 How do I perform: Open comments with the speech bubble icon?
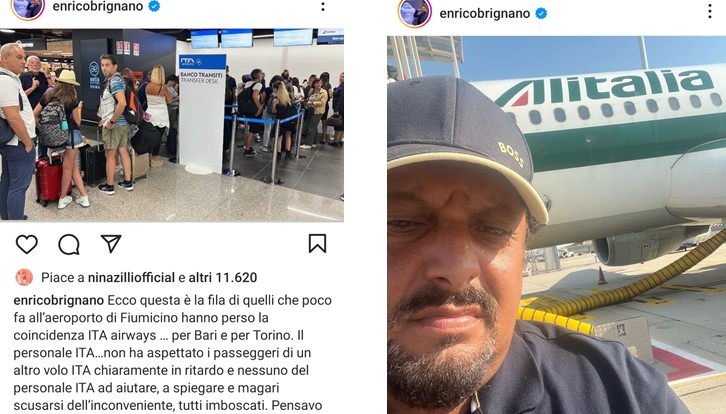69,245
